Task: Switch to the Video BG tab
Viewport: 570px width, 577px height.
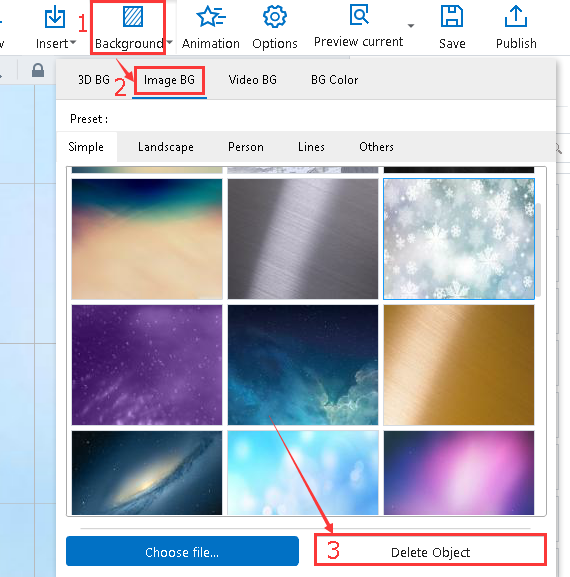Action: 252,80
